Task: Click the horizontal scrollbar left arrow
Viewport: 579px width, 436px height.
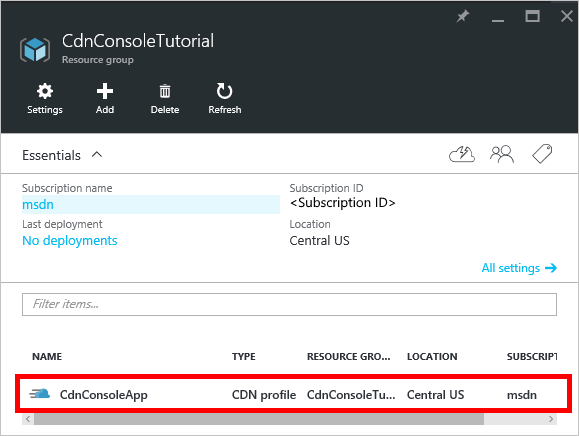Action: (x=28, y=419)
